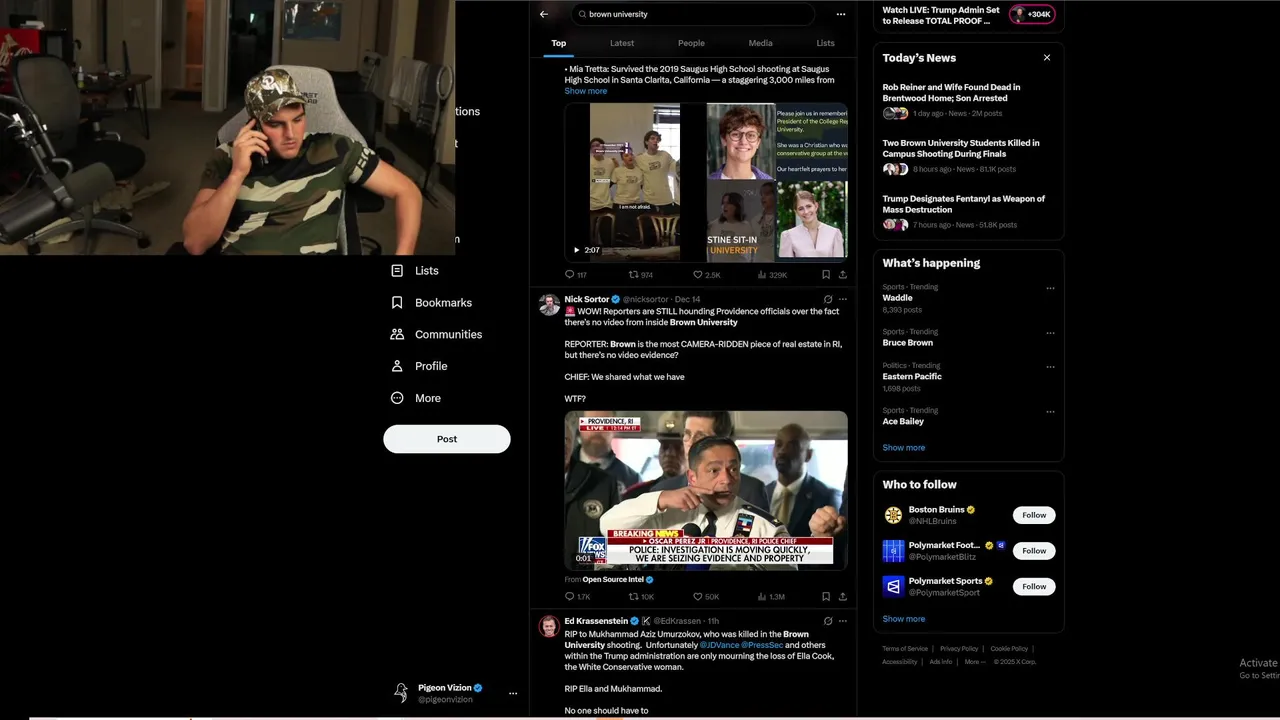Open Profile in the sidebar
This screenshot has width=1280, height=720.
[x=419, y=367]
